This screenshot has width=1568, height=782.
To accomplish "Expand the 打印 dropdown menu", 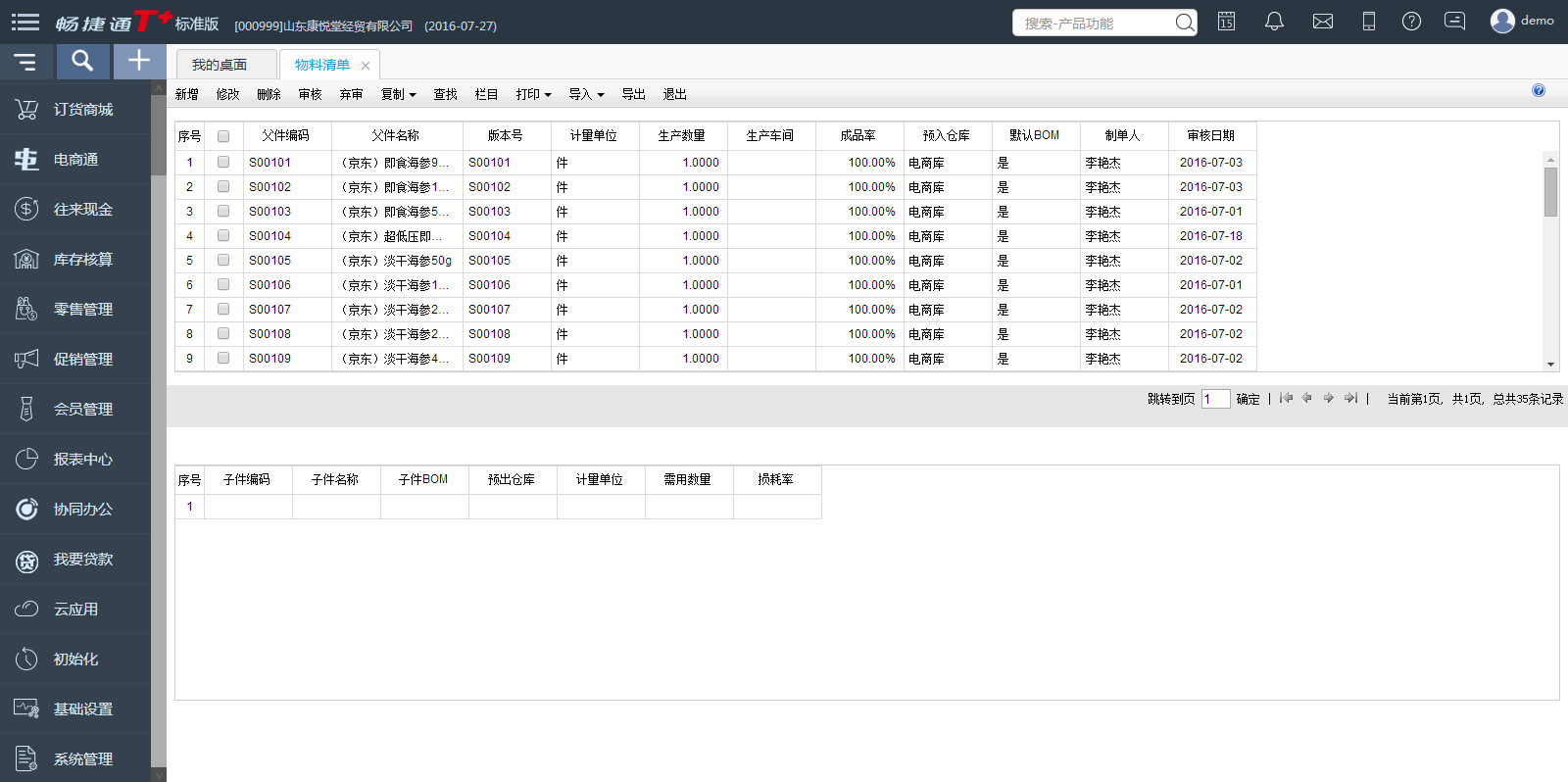I will pyautogui.click(x=533, y=95).
